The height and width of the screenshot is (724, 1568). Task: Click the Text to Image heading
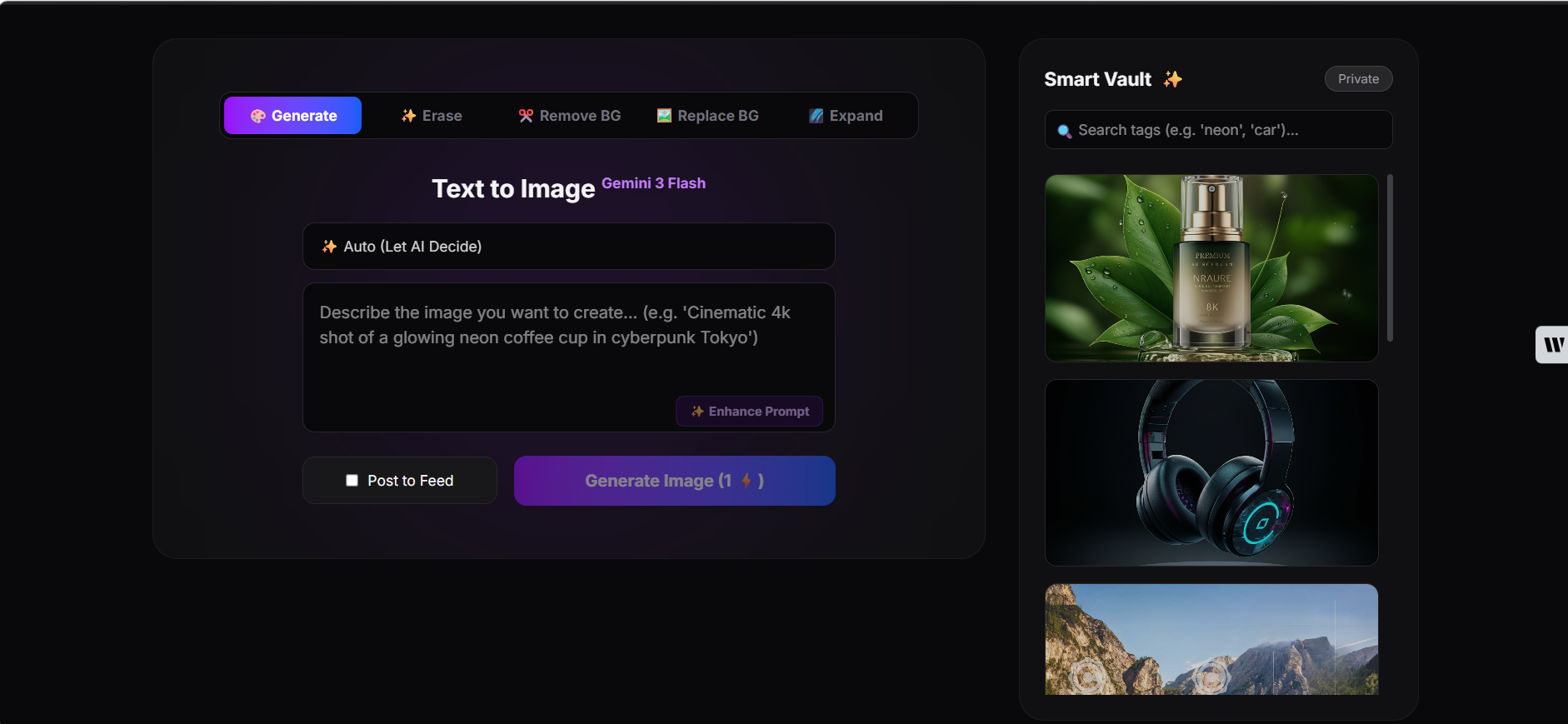pyautogui.click(x=513, y=189)
